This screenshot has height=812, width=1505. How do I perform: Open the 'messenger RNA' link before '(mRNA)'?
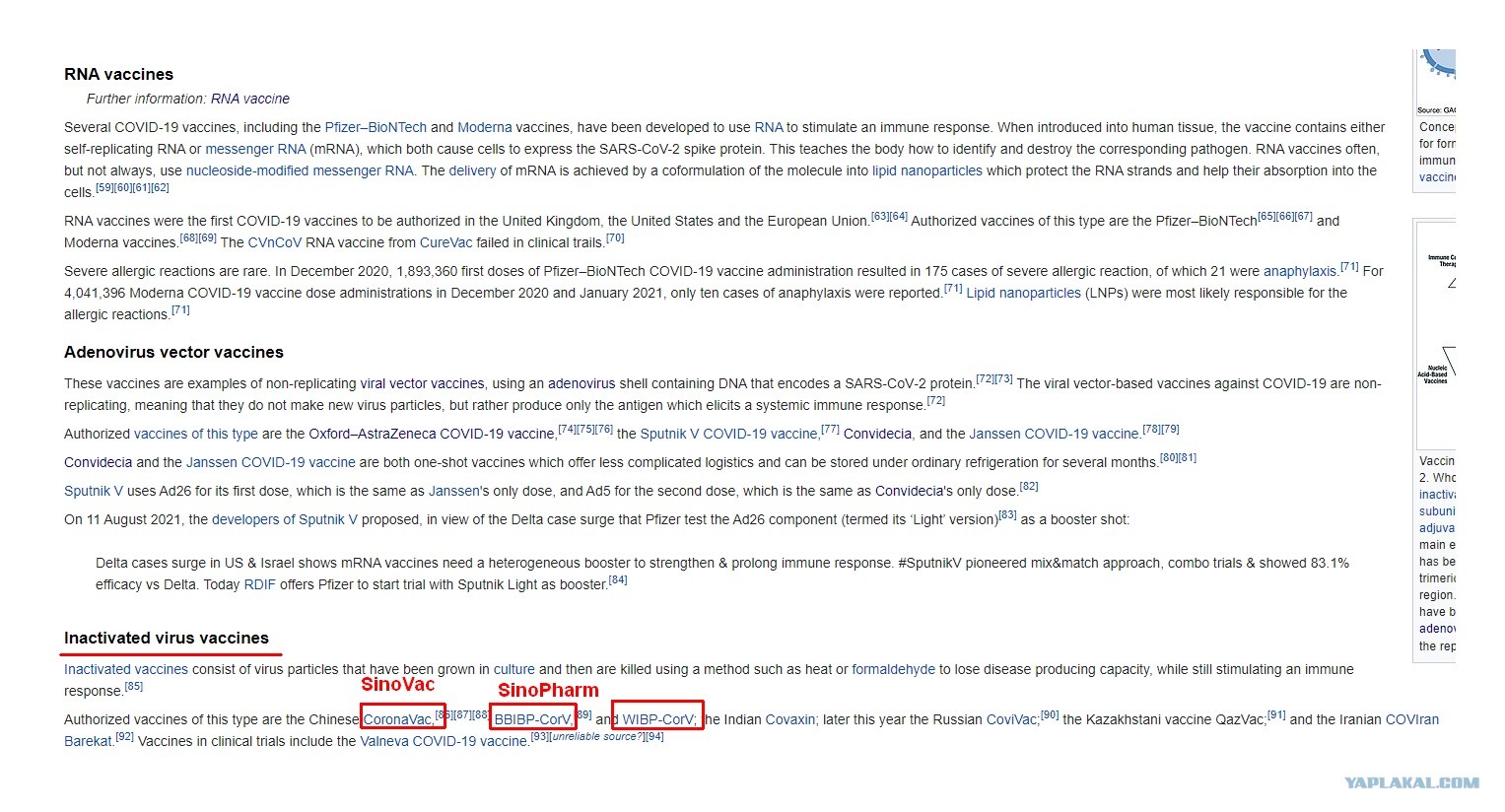[x=255, y=149]
